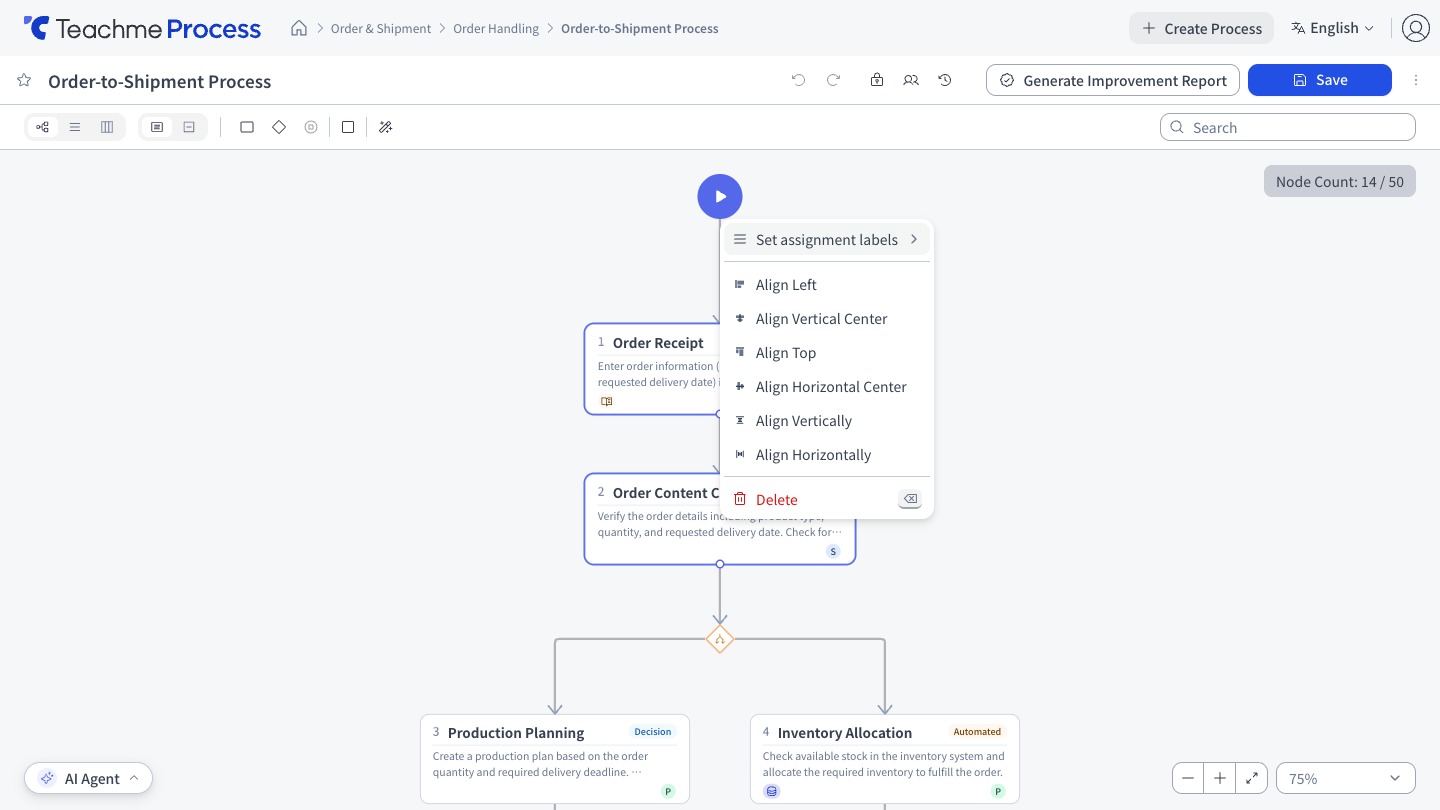Click Generate Improvement Report
This screenshot has height=810, width=1440.
coord(1113,80)
